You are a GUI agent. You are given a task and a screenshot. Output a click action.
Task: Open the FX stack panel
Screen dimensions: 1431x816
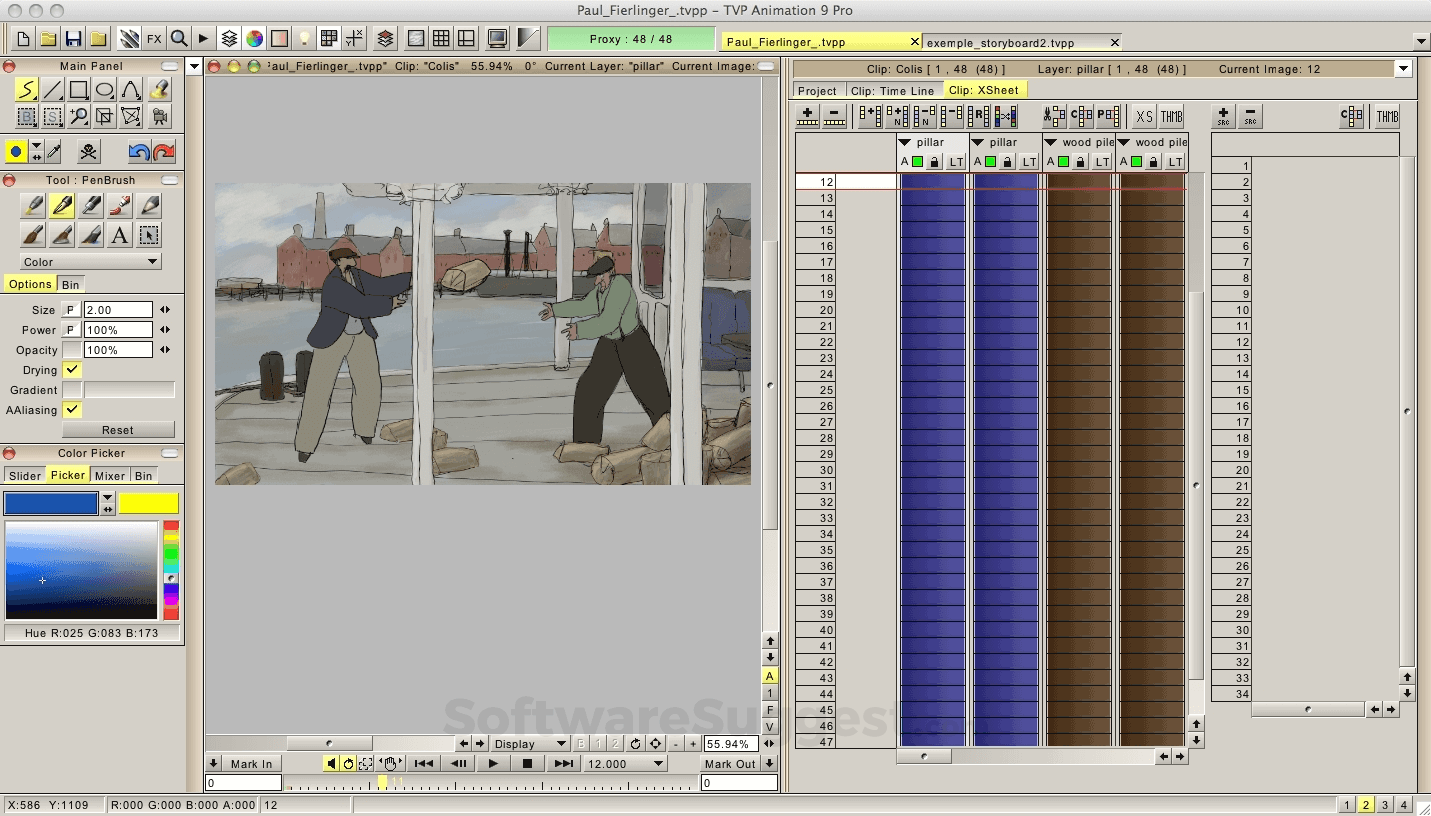(x=154, y=39)
